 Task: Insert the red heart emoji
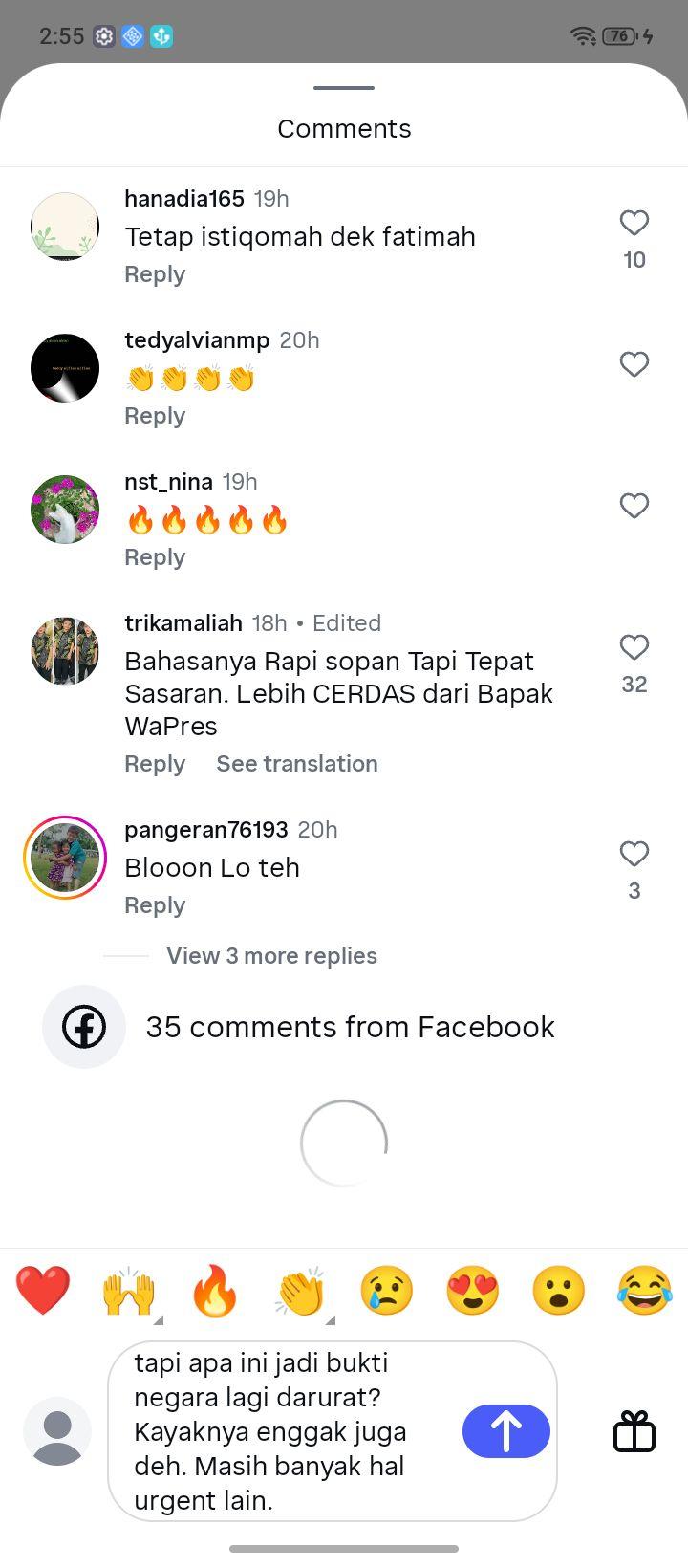(43, 1290)
